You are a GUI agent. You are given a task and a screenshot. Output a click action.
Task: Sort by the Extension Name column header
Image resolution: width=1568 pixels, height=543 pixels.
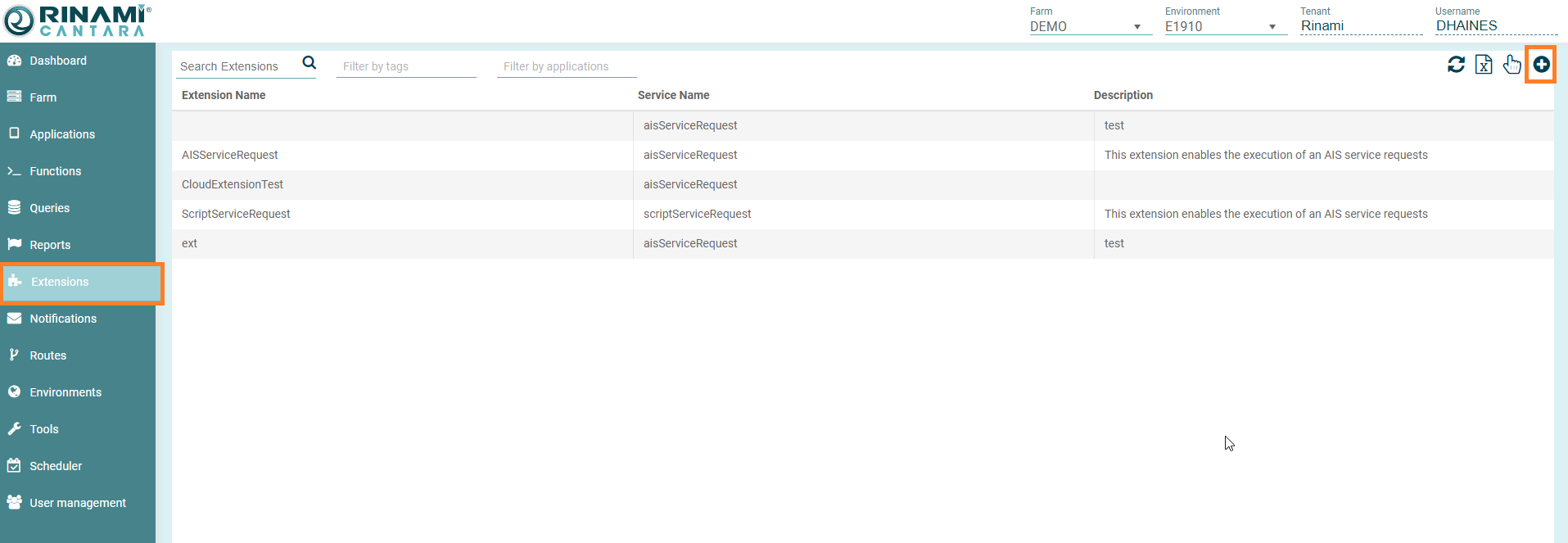click(x=224, y=95)
